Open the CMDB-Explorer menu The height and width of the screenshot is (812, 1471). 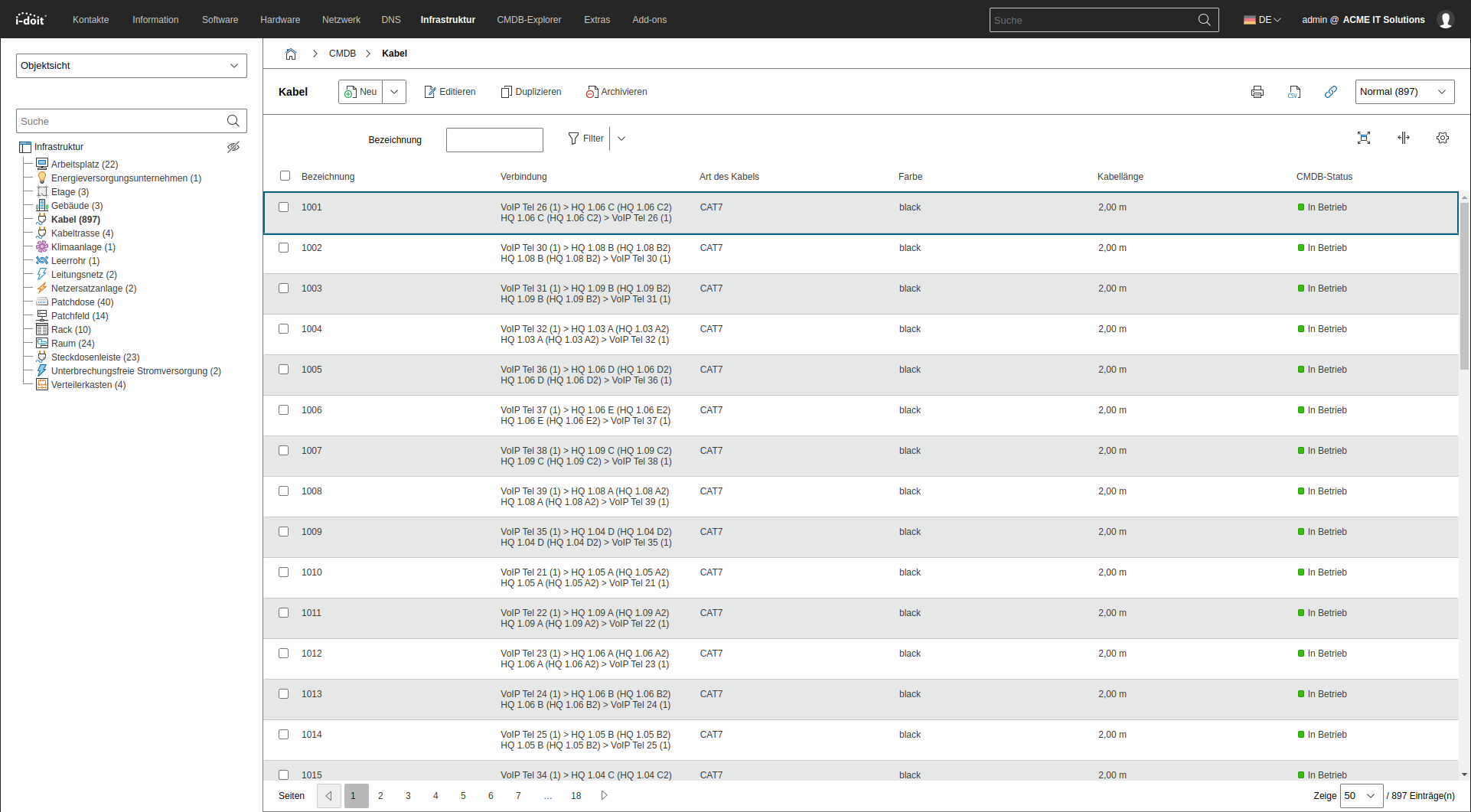(x=529, y=20)
